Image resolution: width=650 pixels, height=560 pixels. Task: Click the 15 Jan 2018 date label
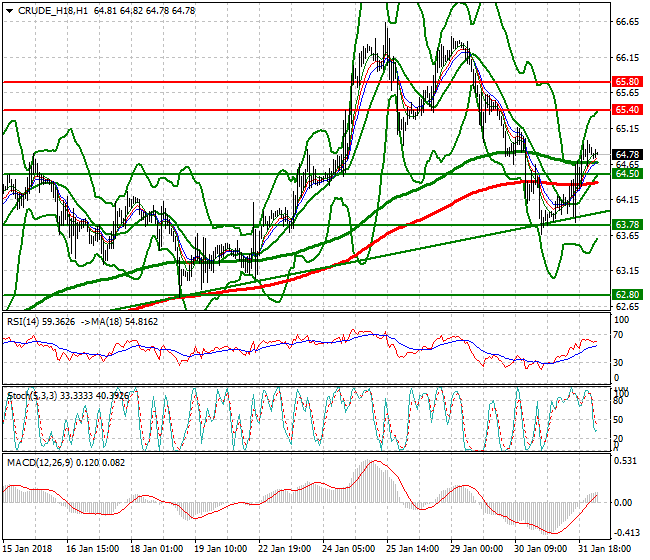pyautogui.click(x=28, y=549)
